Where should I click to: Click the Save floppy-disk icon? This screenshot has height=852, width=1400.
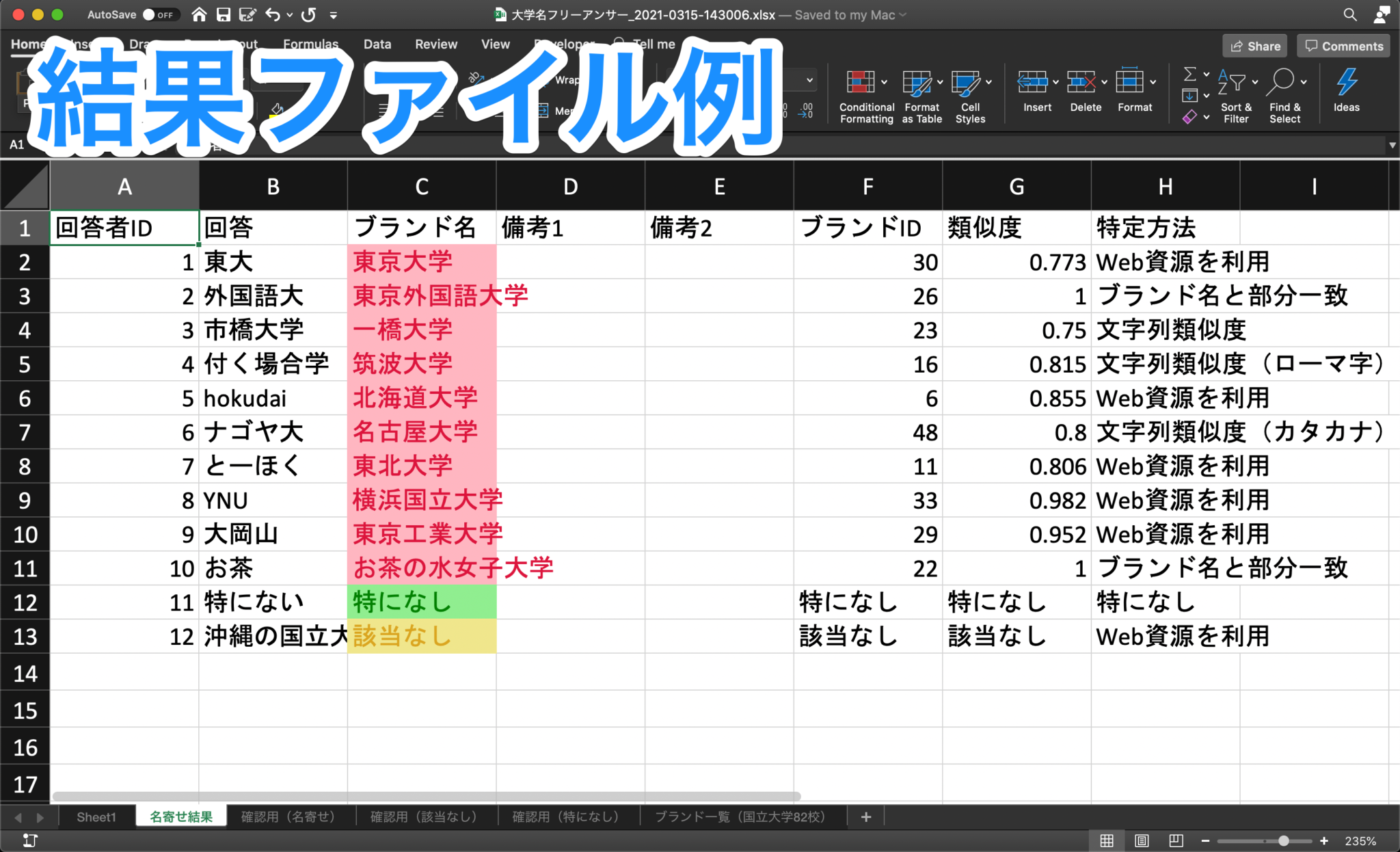coord(223,14)
